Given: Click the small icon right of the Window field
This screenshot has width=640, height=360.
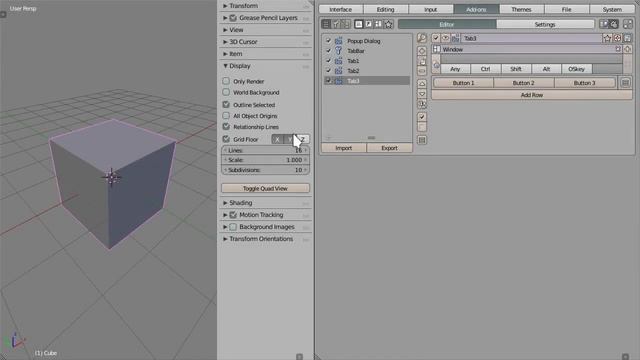Looking at the screenshot, I should tap(618, 49).
